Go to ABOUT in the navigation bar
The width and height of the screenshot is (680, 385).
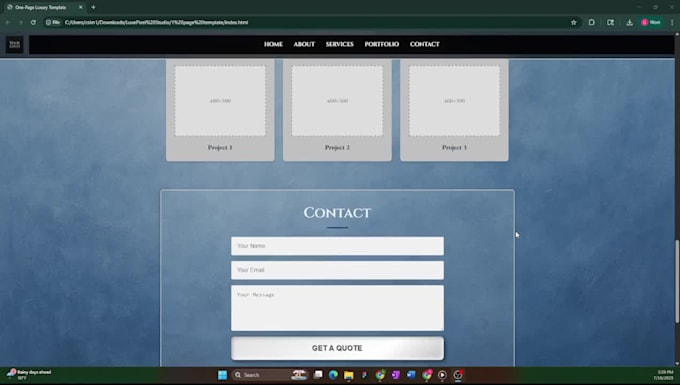[304, 44]
